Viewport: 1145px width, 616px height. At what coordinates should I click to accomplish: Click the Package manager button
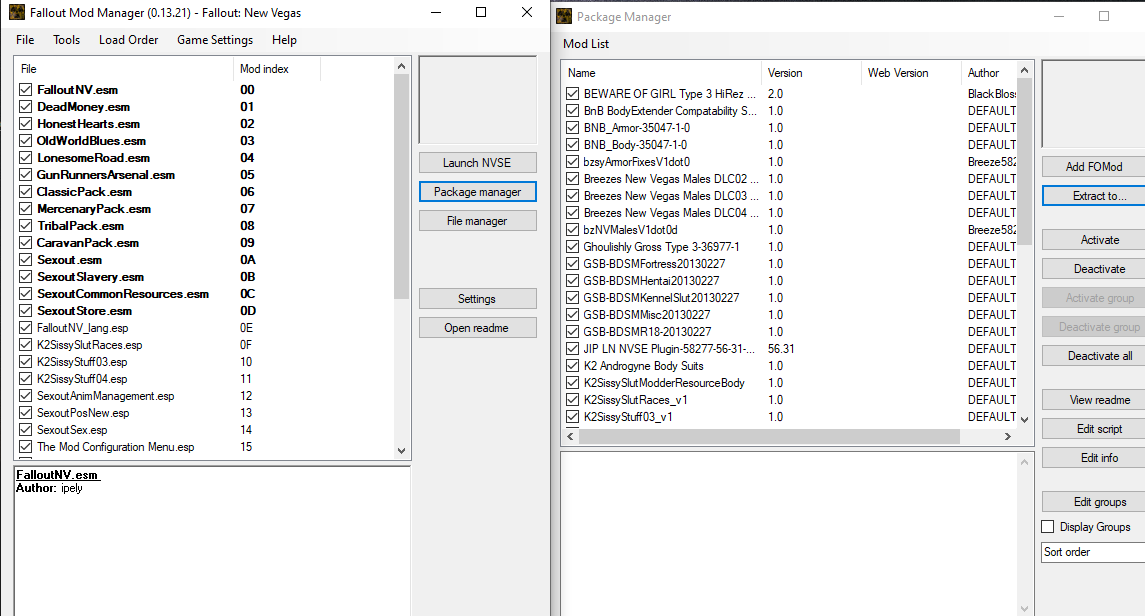point(478,191)
